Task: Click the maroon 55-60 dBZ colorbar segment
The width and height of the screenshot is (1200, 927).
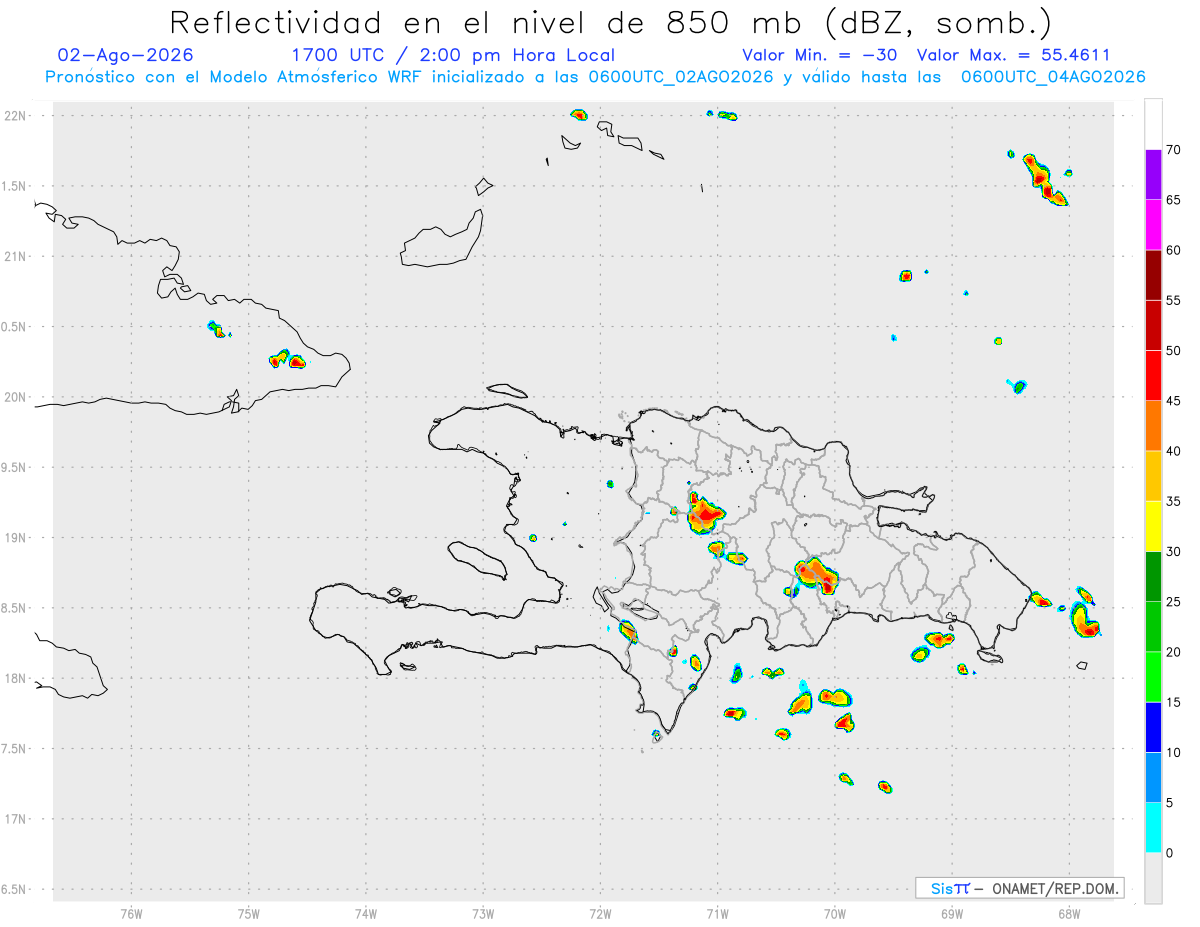Action: click(x=1153, y=275)
